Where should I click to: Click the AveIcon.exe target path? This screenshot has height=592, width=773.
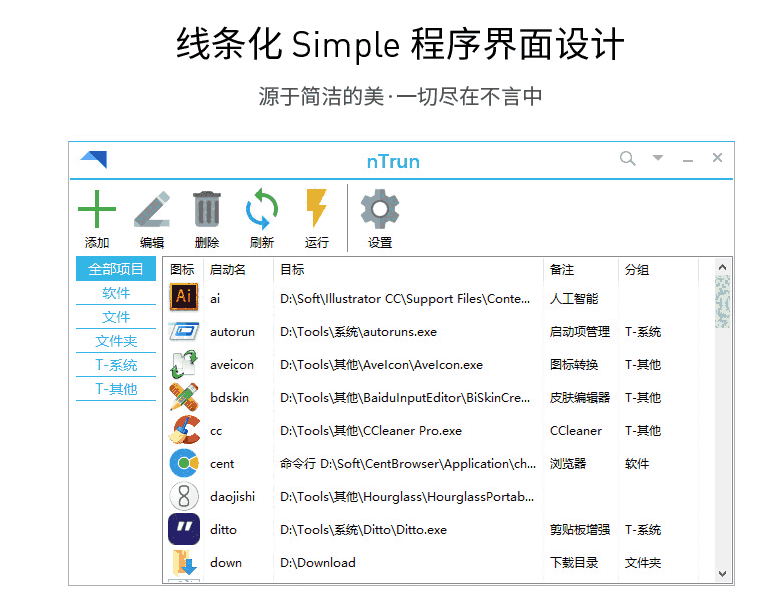point(381,365)
